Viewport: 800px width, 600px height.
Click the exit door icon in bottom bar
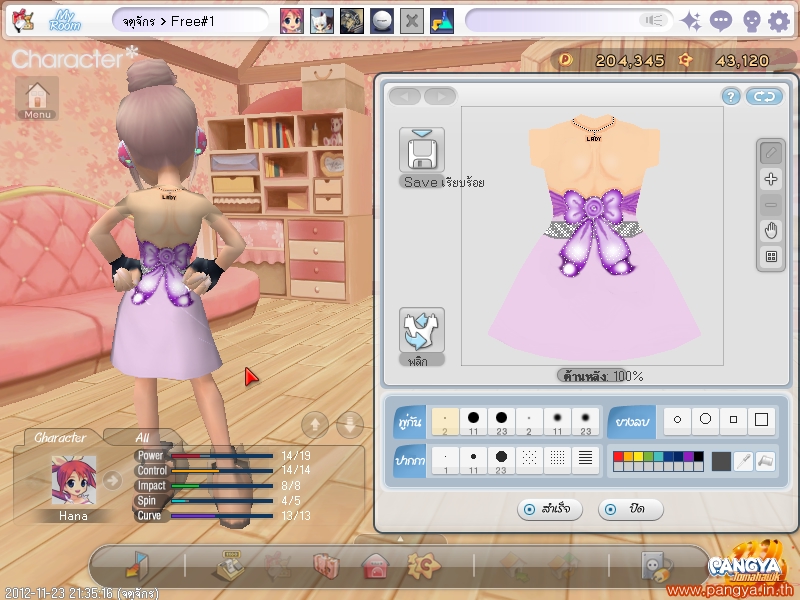(x=137, y=565)
